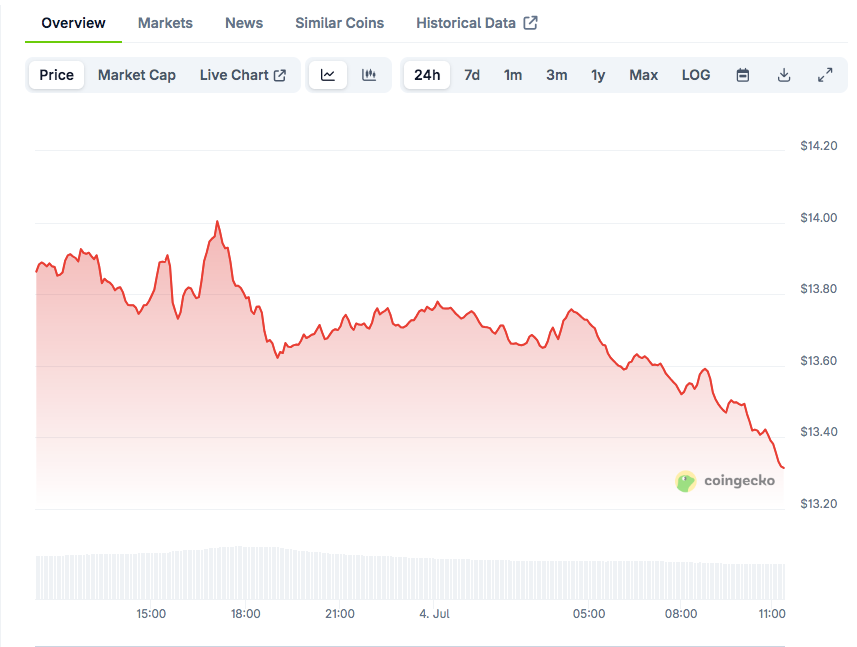The height and width of the screenshot is (647, 857).
Task: Select the 3m time range
Action: tap(557, 75)
